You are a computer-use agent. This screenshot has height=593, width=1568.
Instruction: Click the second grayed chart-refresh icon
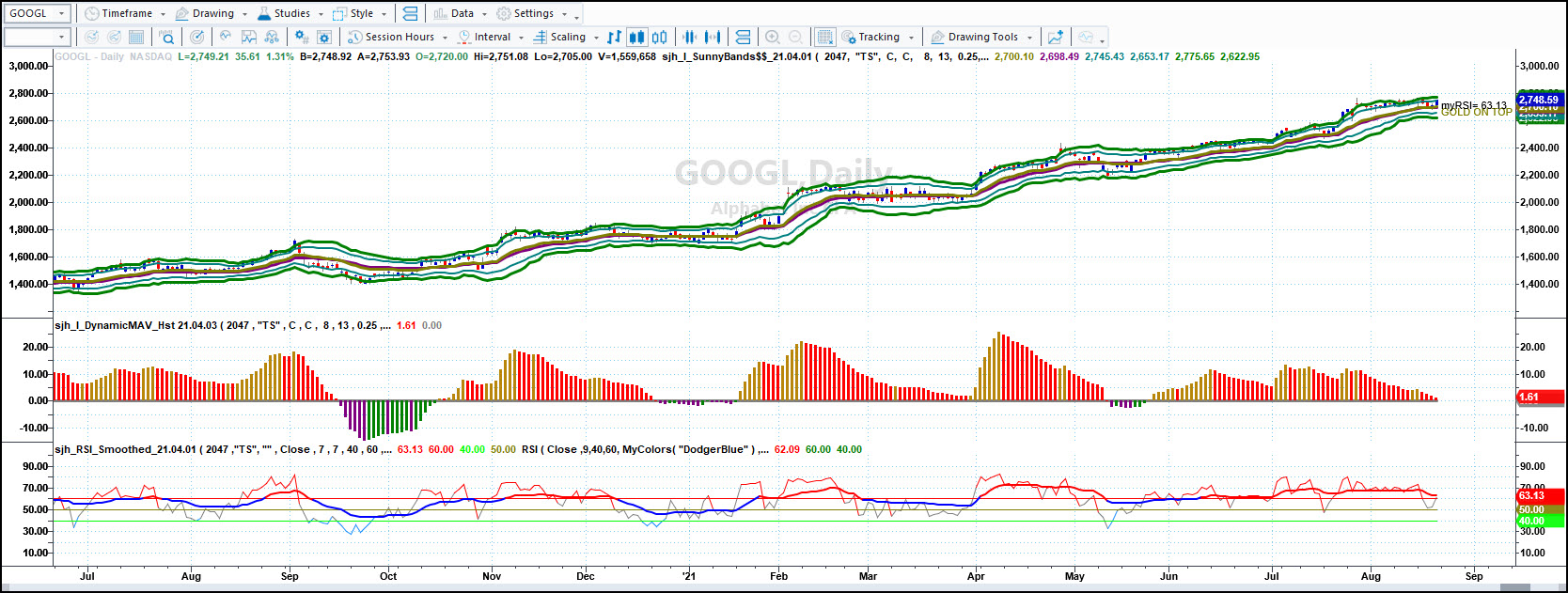pyautogui.click(x=114, y=37)
